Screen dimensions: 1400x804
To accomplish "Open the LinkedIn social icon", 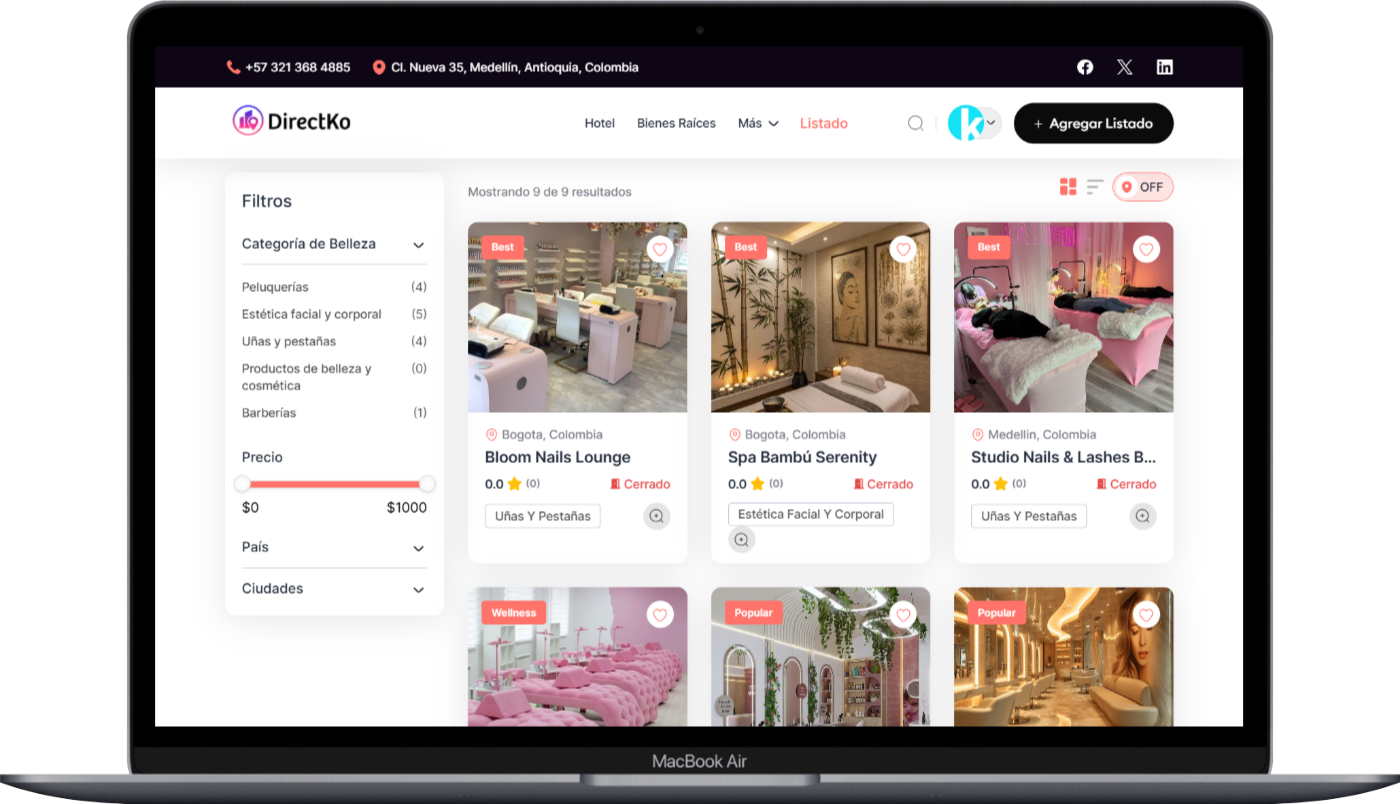I will coord(1165,67).
